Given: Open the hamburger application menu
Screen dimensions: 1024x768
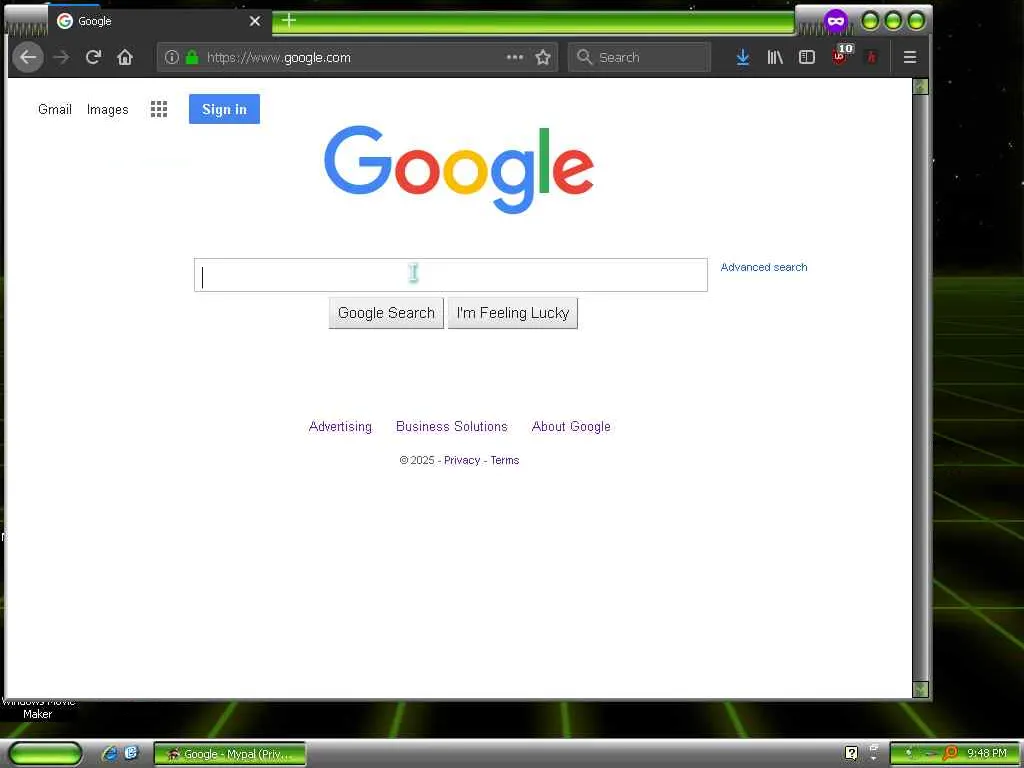Looking at the screenshot, I should [910, 57].
